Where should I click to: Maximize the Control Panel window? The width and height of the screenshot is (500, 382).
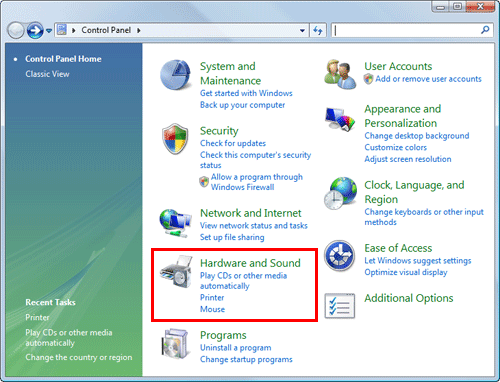(458, 6)
